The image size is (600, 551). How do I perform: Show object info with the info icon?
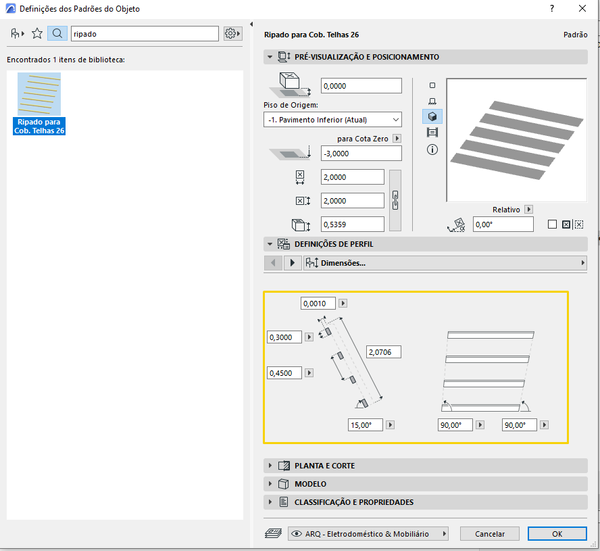tap(432, 149)
